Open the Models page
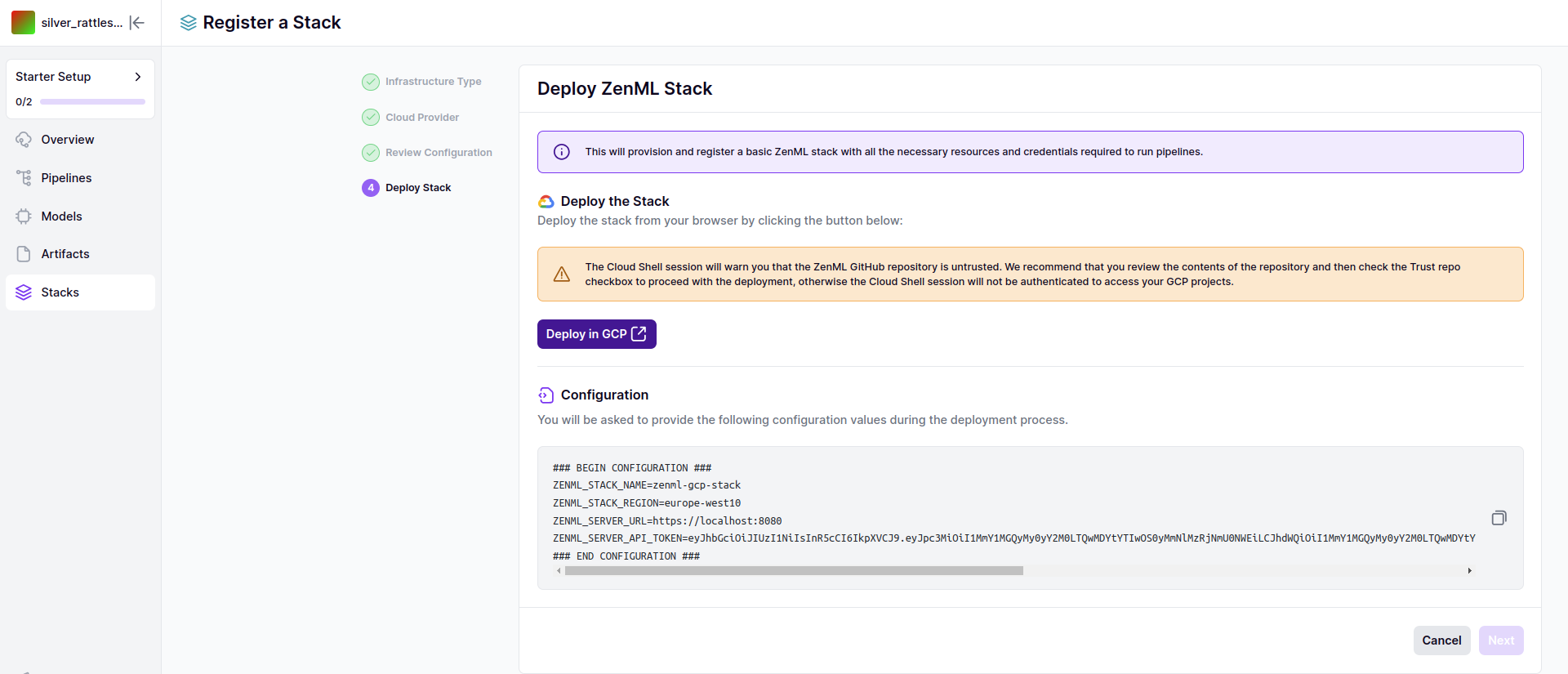This screenshot has width=1568, height=674. point(80,216)
